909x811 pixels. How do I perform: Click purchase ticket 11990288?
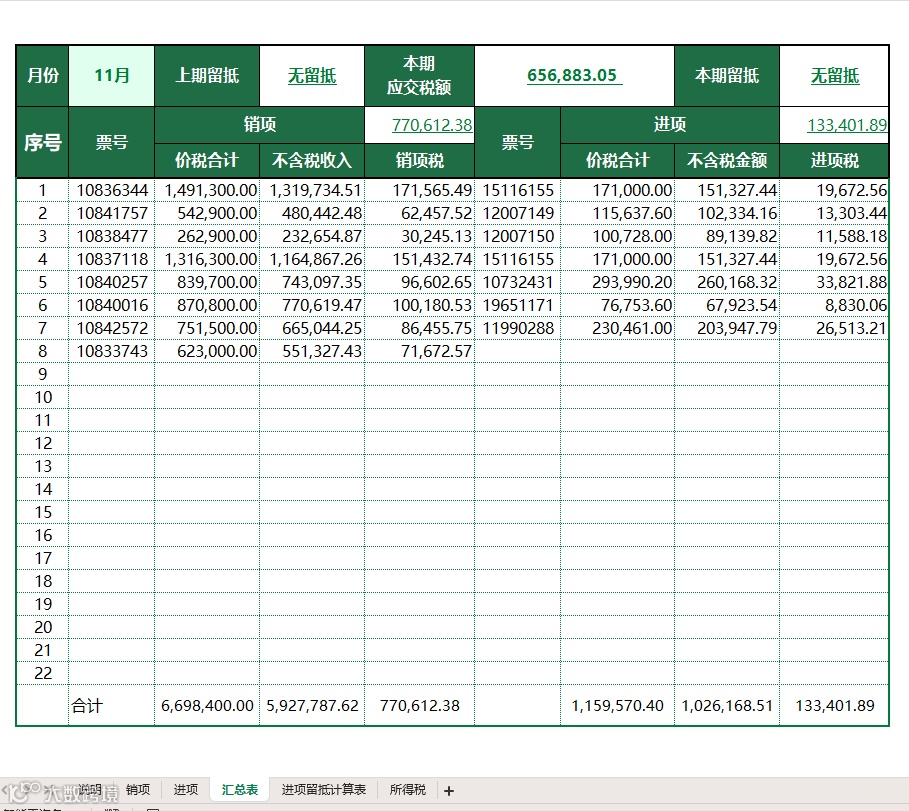pyautogui.click(x=518, y=328)
